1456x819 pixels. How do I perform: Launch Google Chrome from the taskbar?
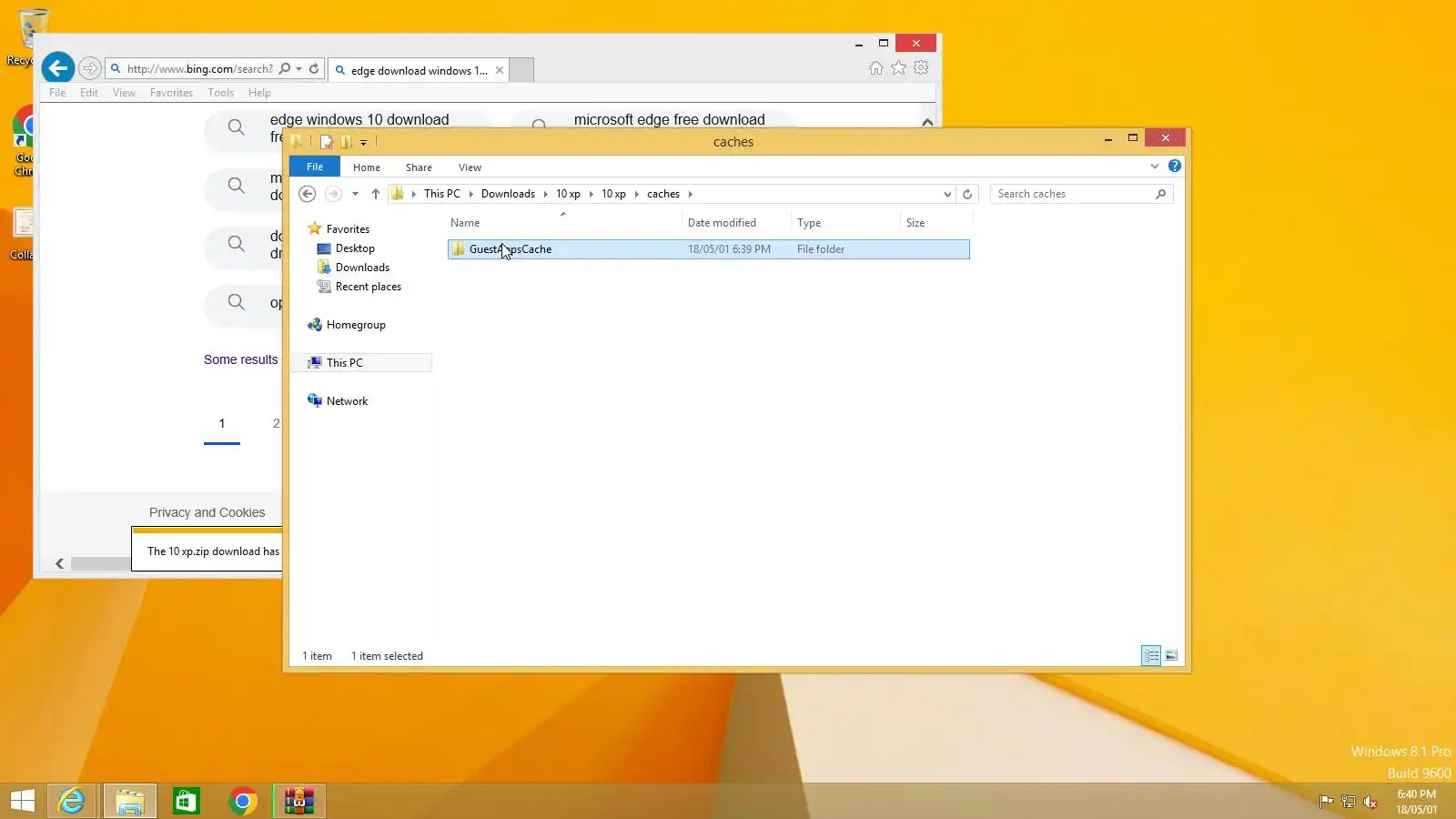243,801
